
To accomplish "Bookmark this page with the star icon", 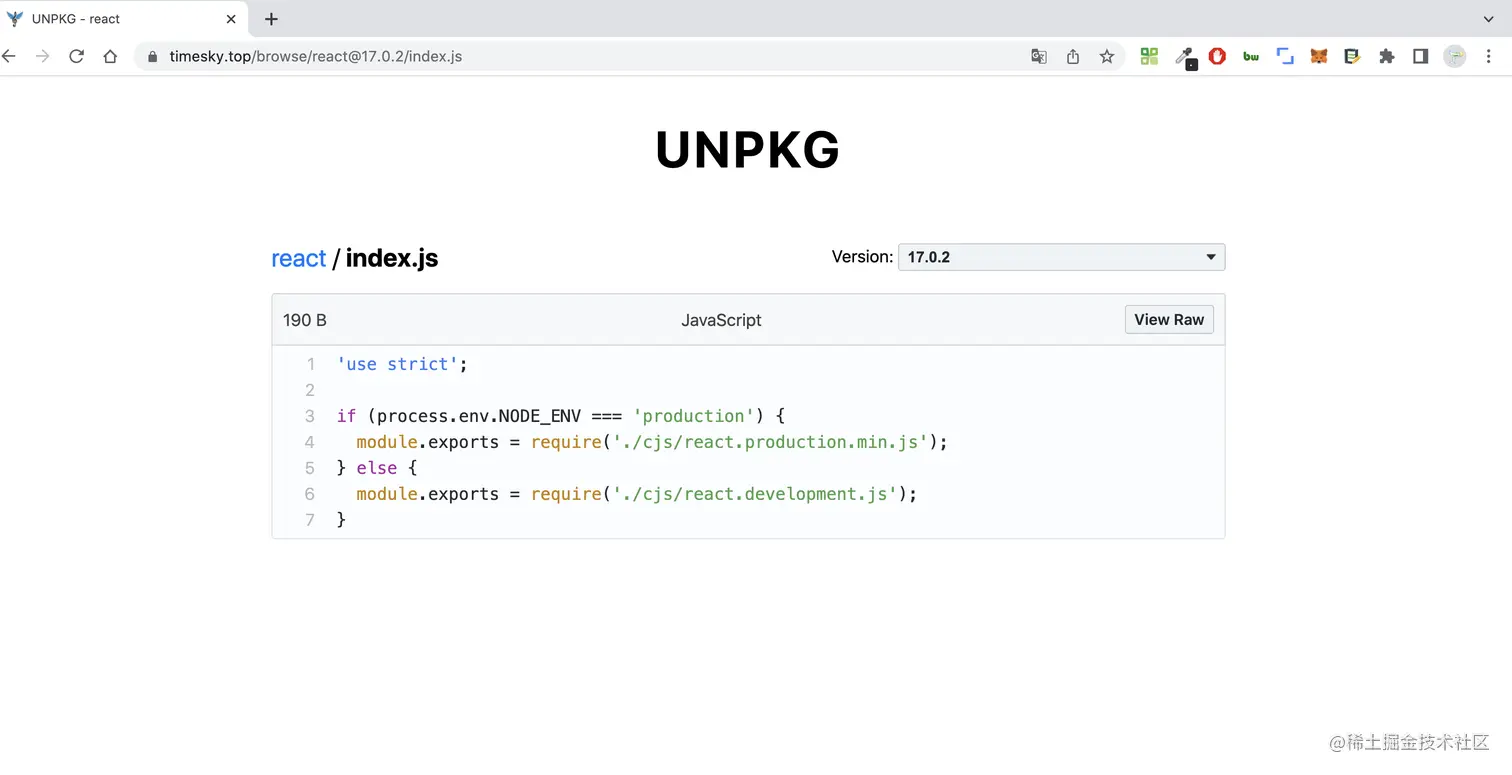I will pyautogui.click(x=1107, y=57).
